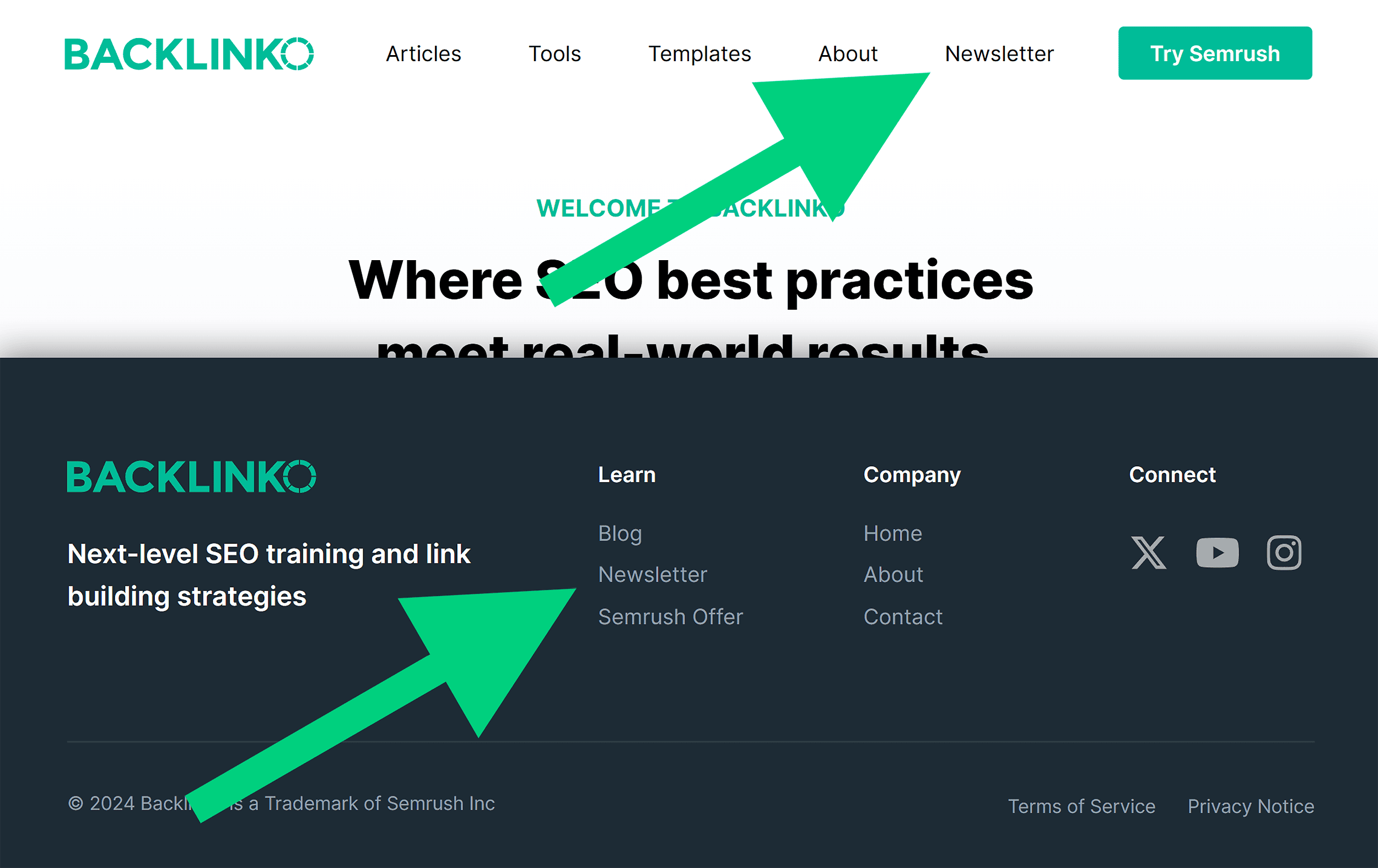Click the Tools navigation menu item

pyautogui.click(x=555, y=54)
